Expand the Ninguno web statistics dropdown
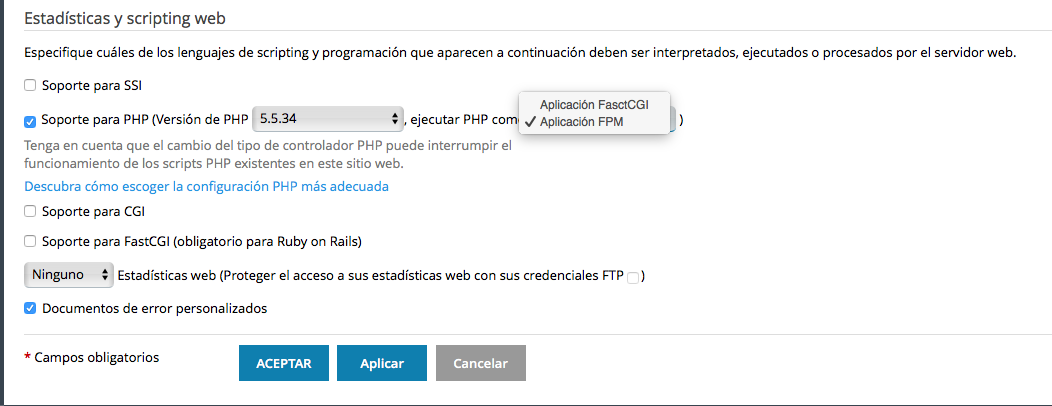This screenshot has width=1052, height=406. [68, 274]
